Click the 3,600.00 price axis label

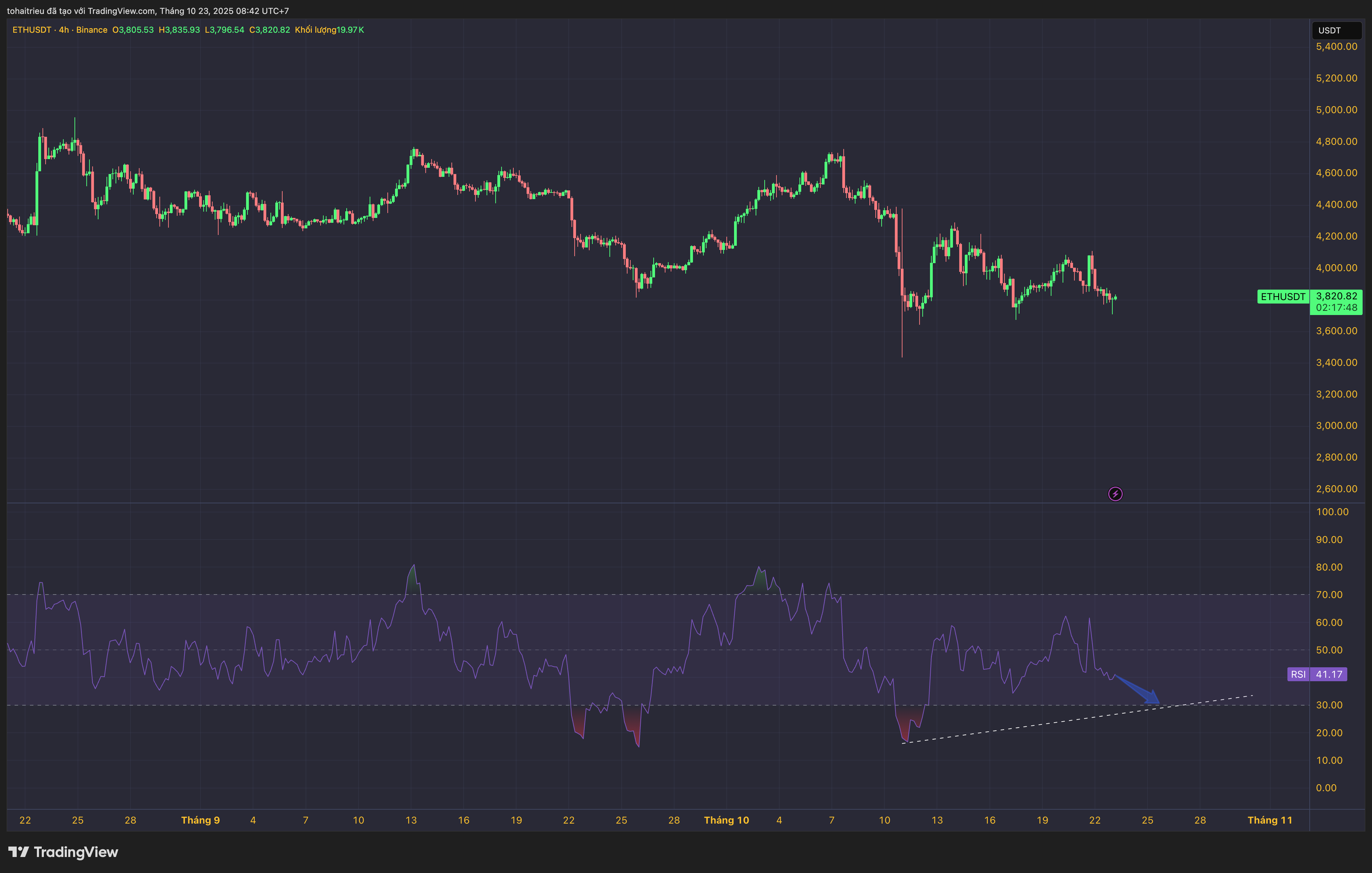[x=1336, y=331]
